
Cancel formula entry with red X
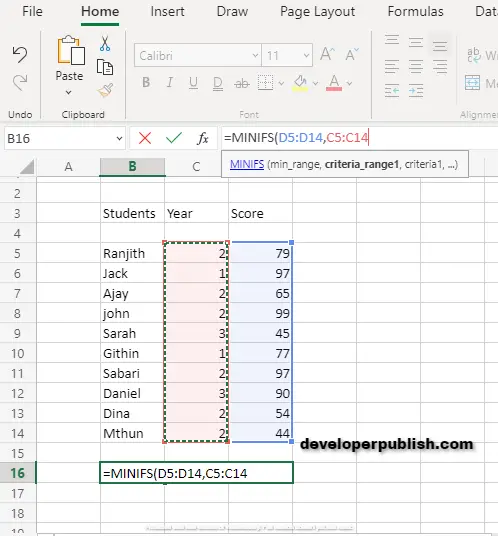[x=145, y=138]
